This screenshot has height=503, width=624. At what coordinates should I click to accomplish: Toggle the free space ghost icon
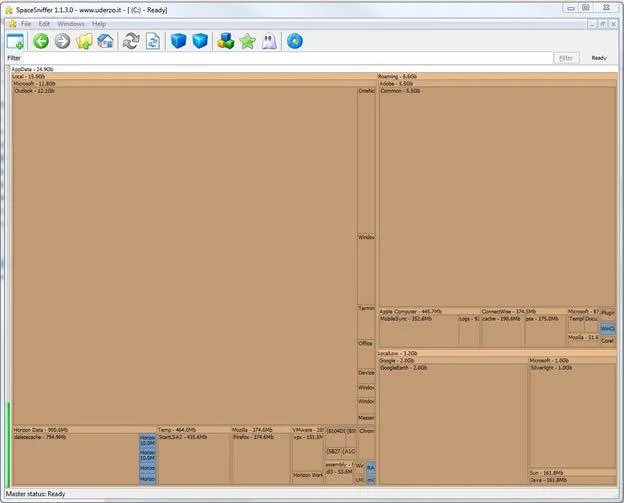tap(269, 41)
